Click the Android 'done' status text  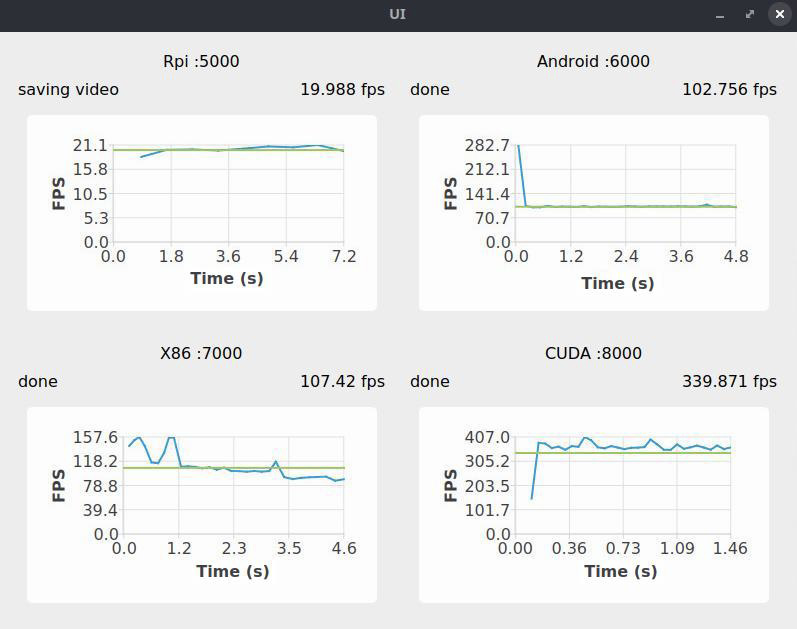(430, 89)
